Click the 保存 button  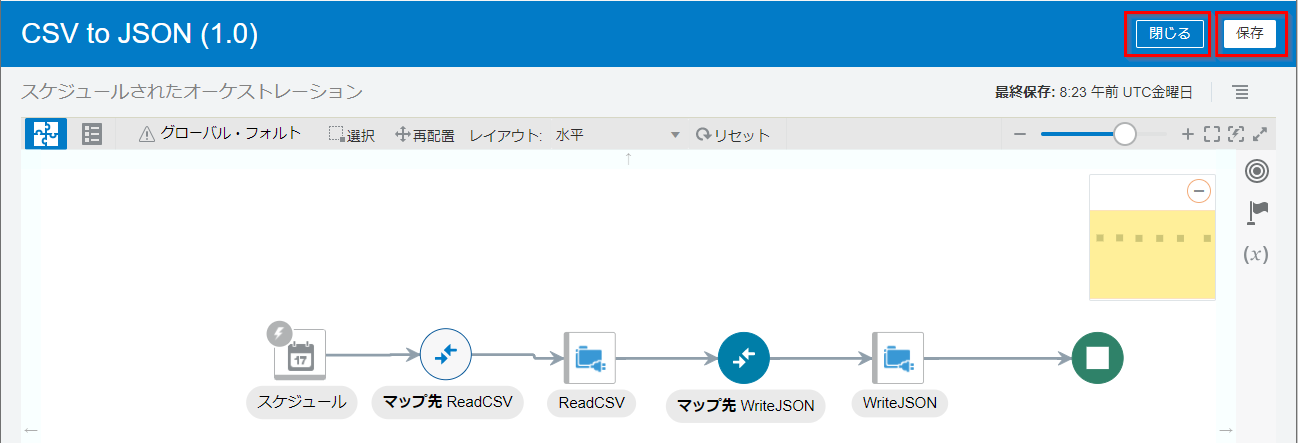tap(1249, 34)
